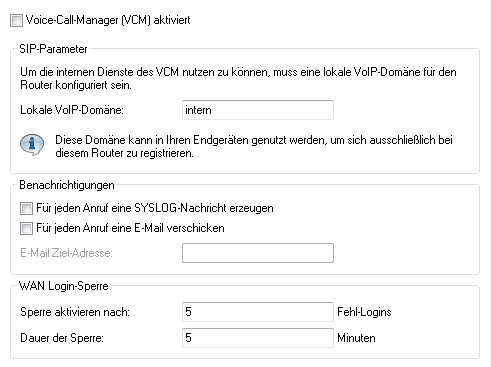
Task: Click the 'Um die internen Dienste' description text
Action: [x=238, y=78]
